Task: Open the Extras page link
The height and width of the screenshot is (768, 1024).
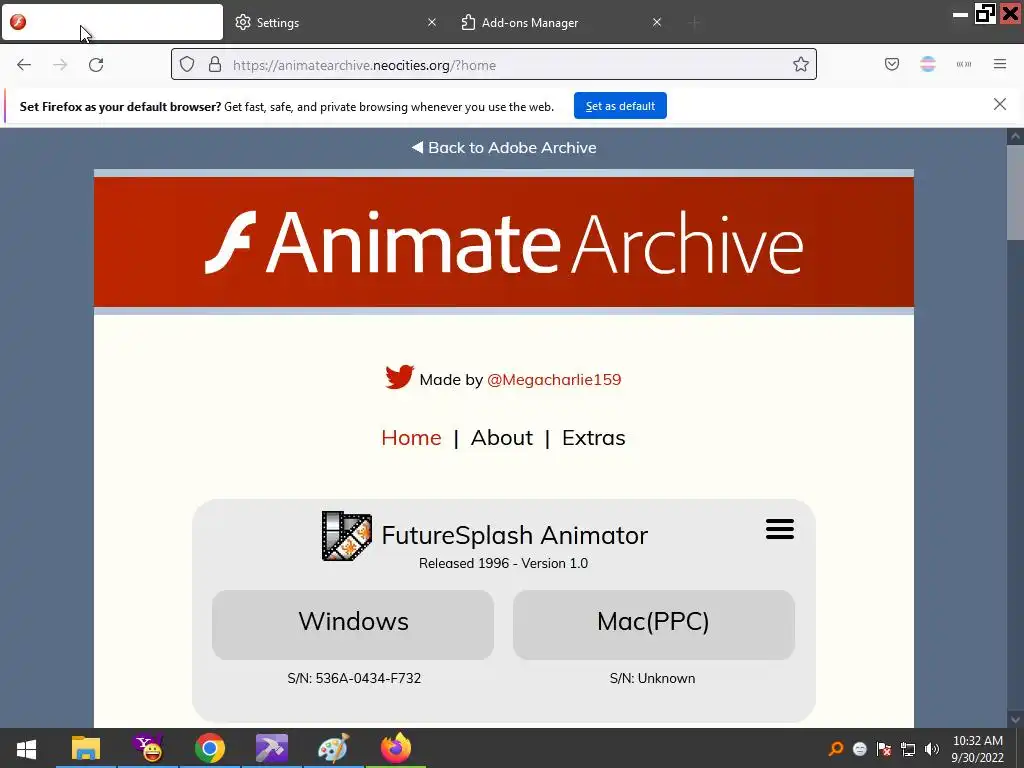Action: pyautogui.click(x=594, y=438)
